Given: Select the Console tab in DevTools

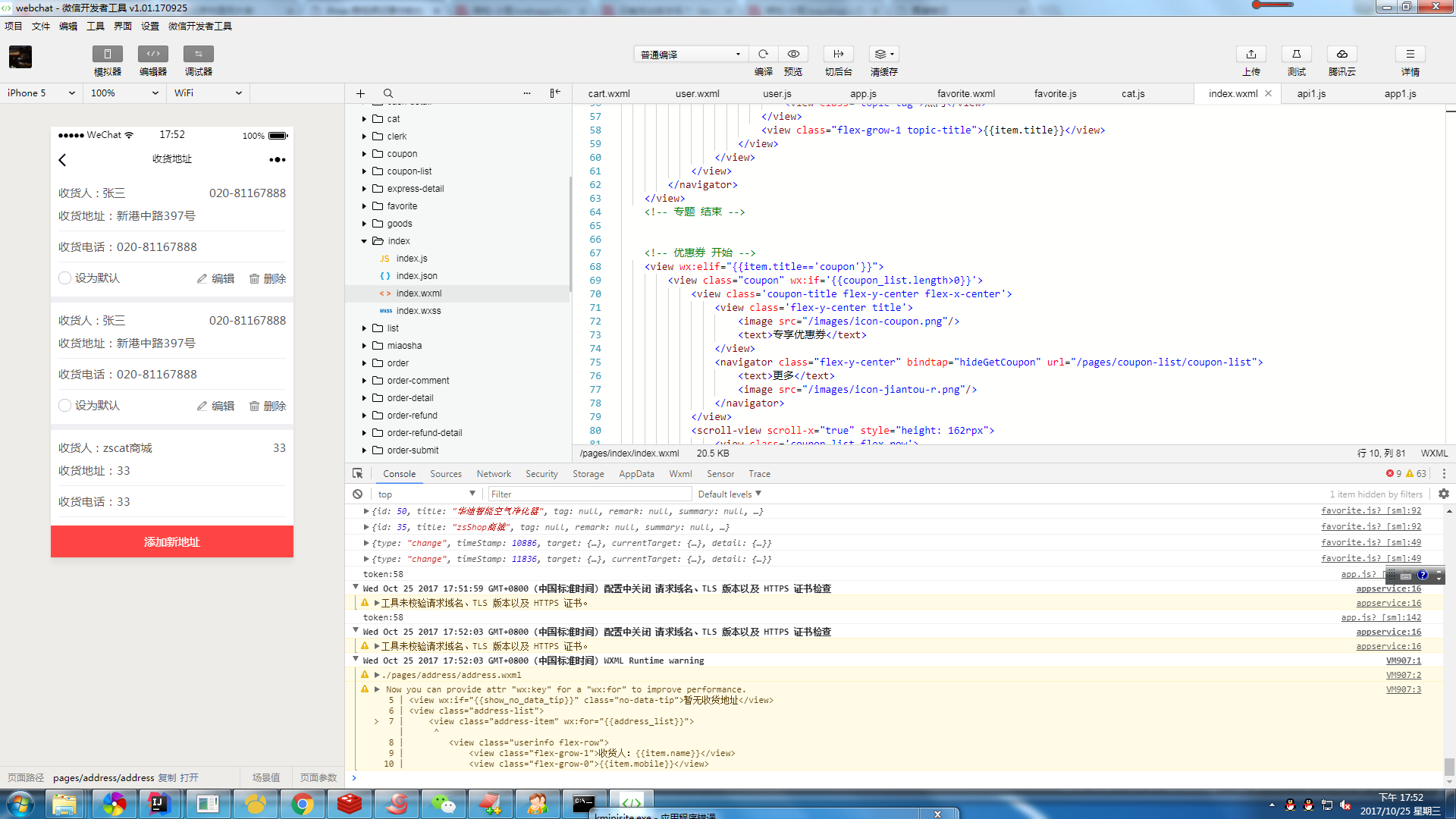Looking at the screenshot, I should click(x=399, y=473).
